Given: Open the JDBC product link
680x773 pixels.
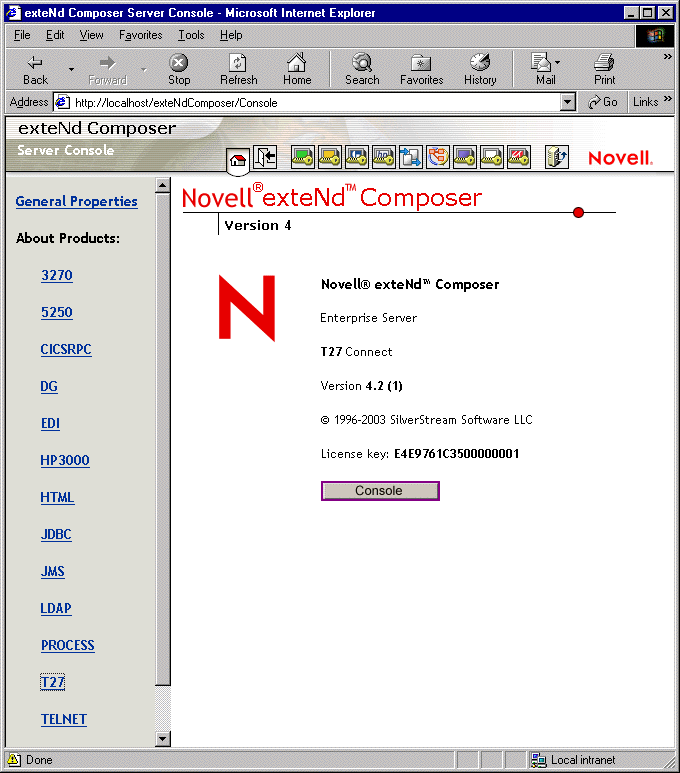Looking at the screenshot, I should coord(56,534).
